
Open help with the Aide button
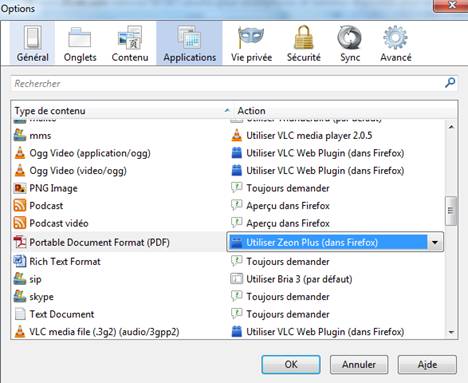pyautogui.click(x=427, y=364)
